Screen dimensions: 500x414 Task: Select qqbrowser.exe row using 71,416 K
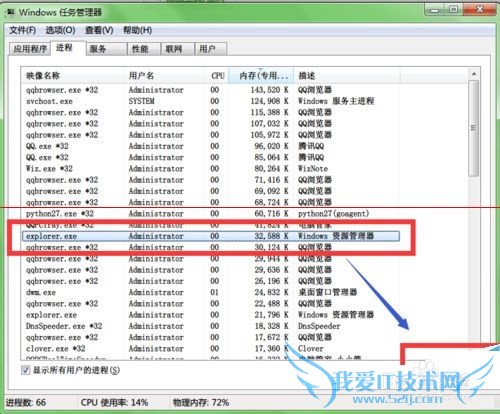coord(211,180)
